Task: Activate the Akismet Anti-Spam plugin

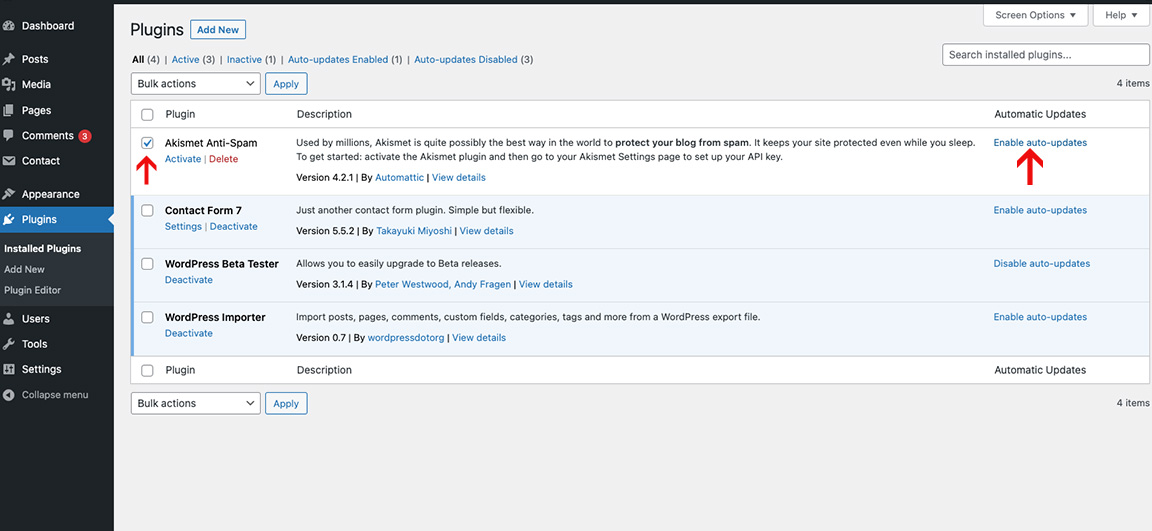Action: click(183, 159)
